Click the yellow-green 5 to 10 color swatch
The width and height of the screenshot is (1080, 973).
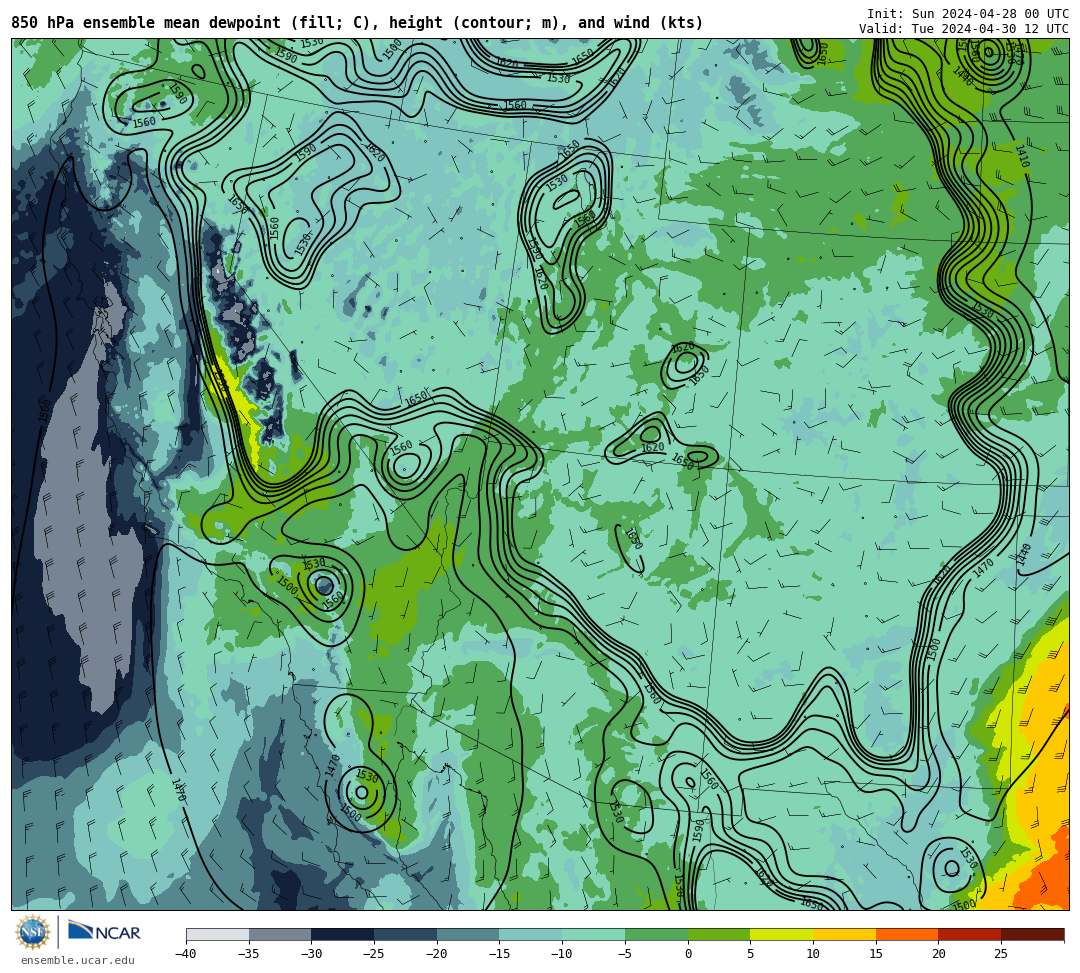point(782,934)
